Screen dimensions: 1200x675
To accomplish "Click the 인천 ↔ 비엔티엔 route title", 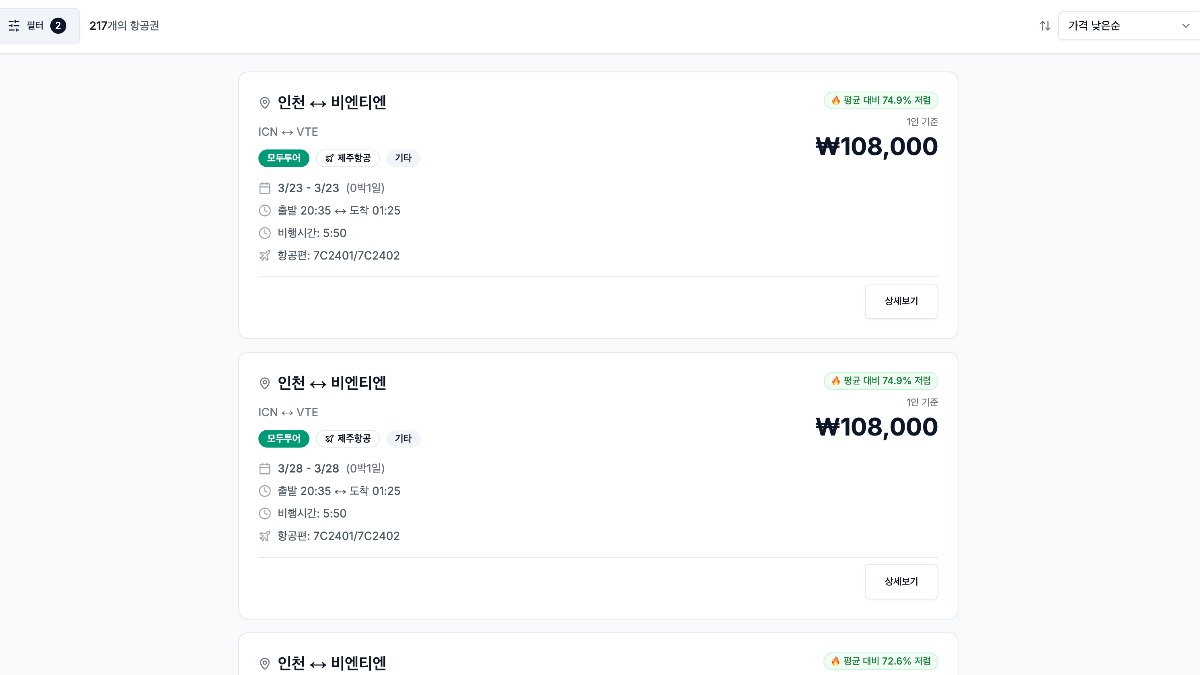I will coord(332,102).
